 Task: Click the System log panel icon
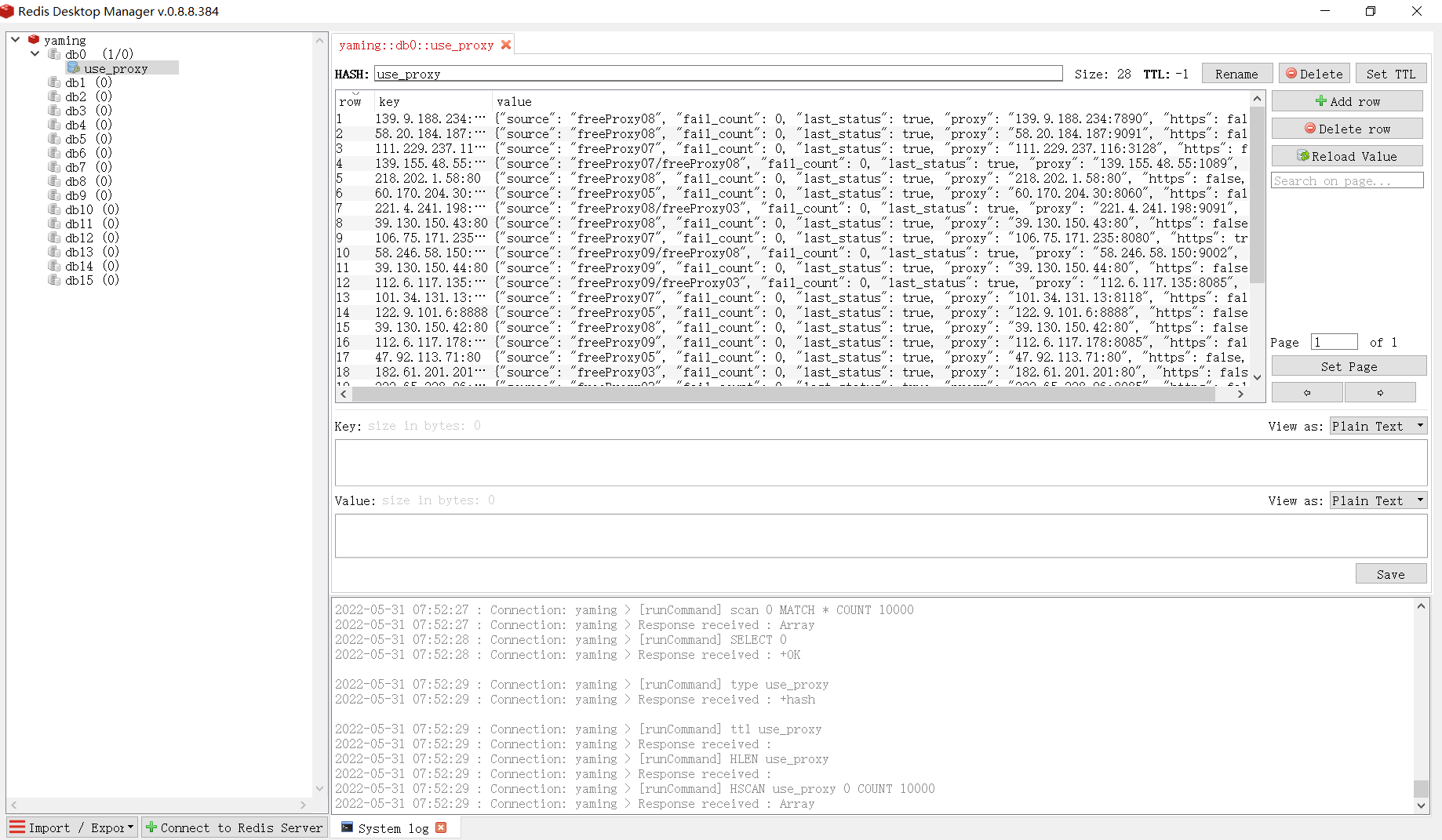(347, 827)
